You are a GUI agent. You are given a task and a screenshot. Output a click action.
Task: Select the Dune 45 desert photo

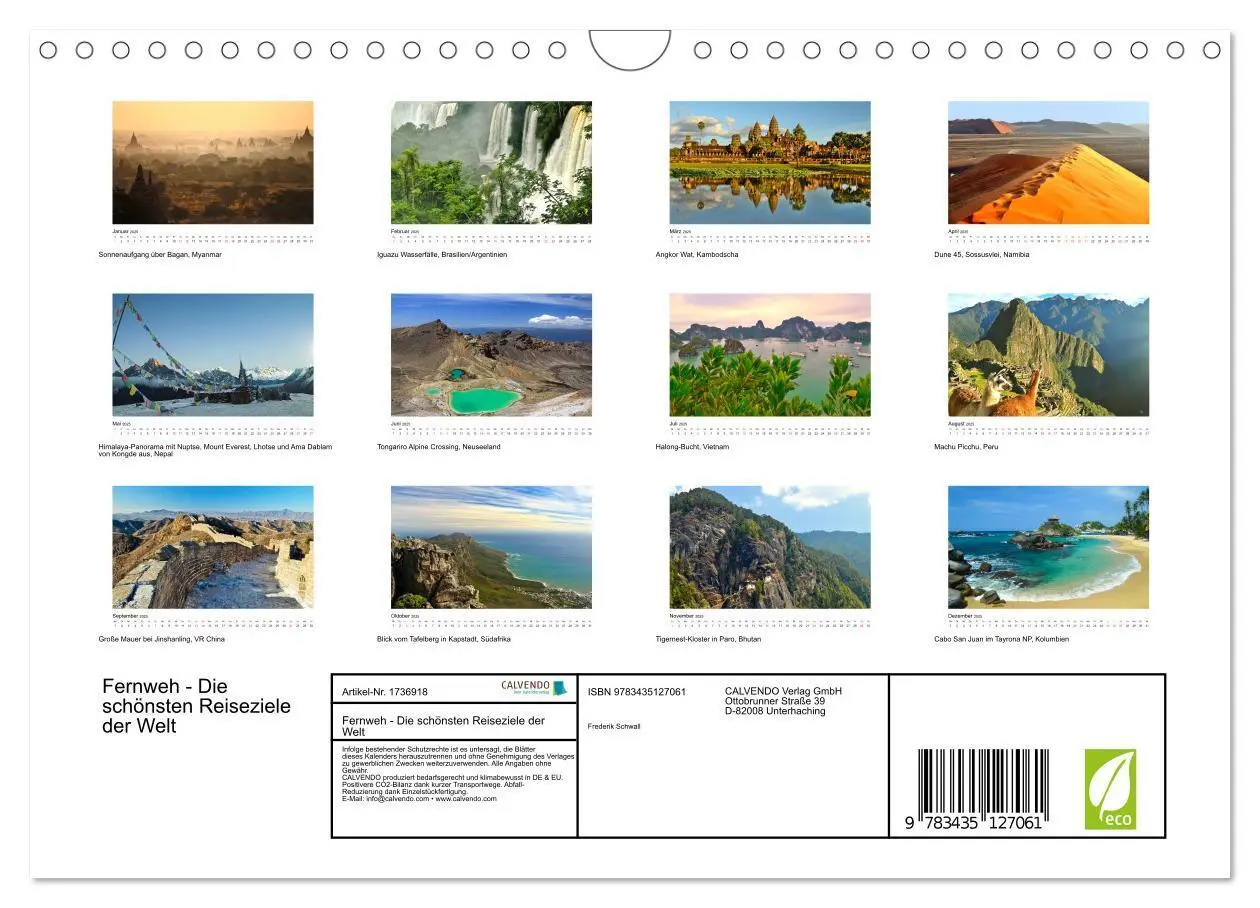tap(1048, 163)
